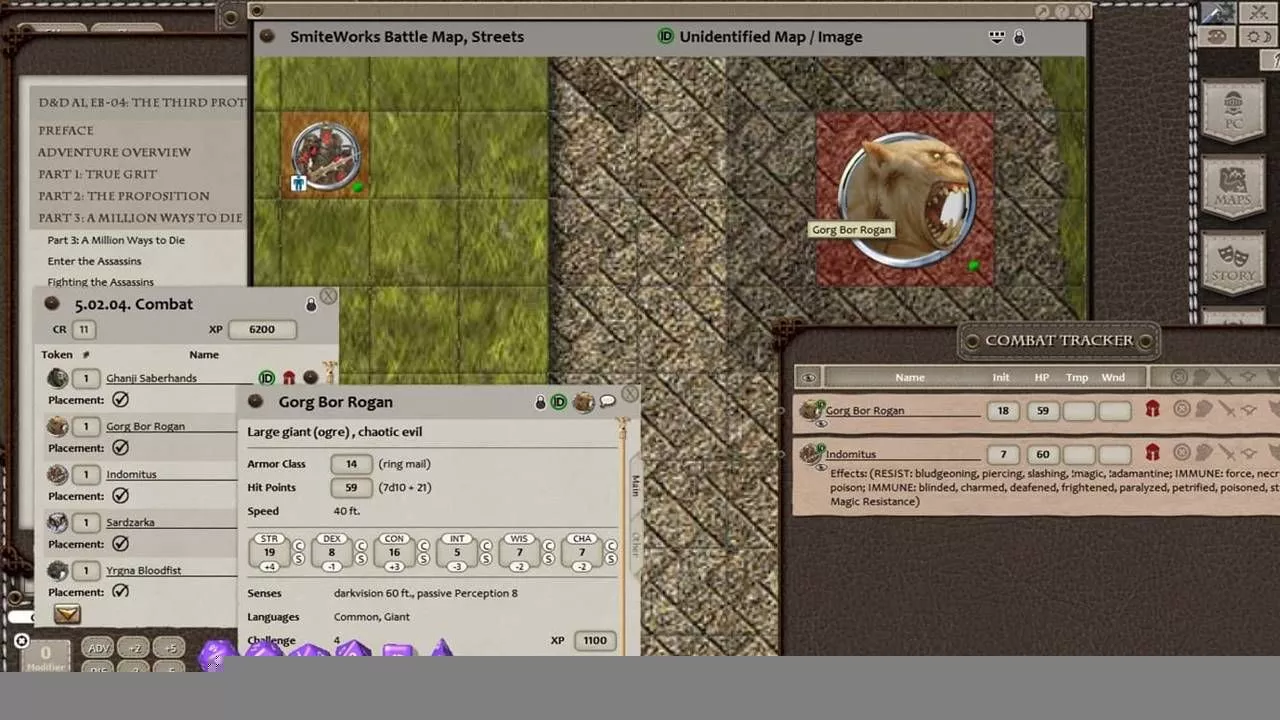Viewport: 1280px width, 720px height.
Task: Click the color palette icon in top bar
Action: pos(1217,37)
